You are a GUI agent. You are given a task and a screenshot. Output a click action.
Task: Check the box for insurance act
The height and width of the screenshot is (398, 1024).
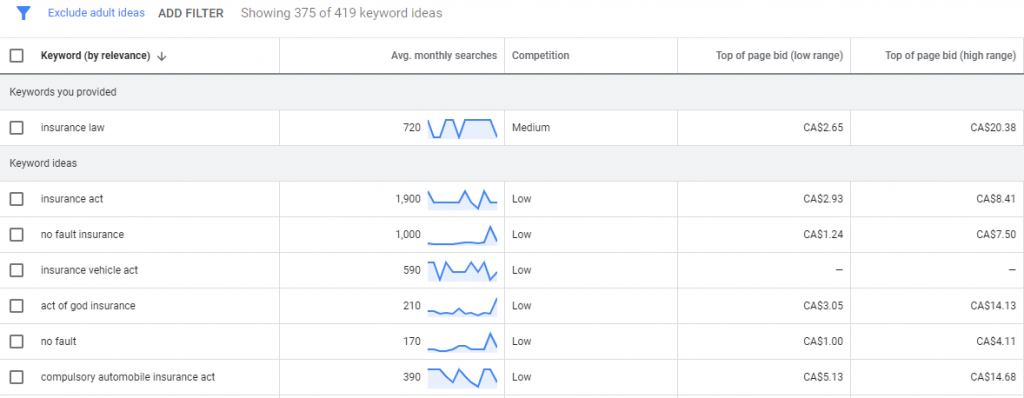[16, 199]
